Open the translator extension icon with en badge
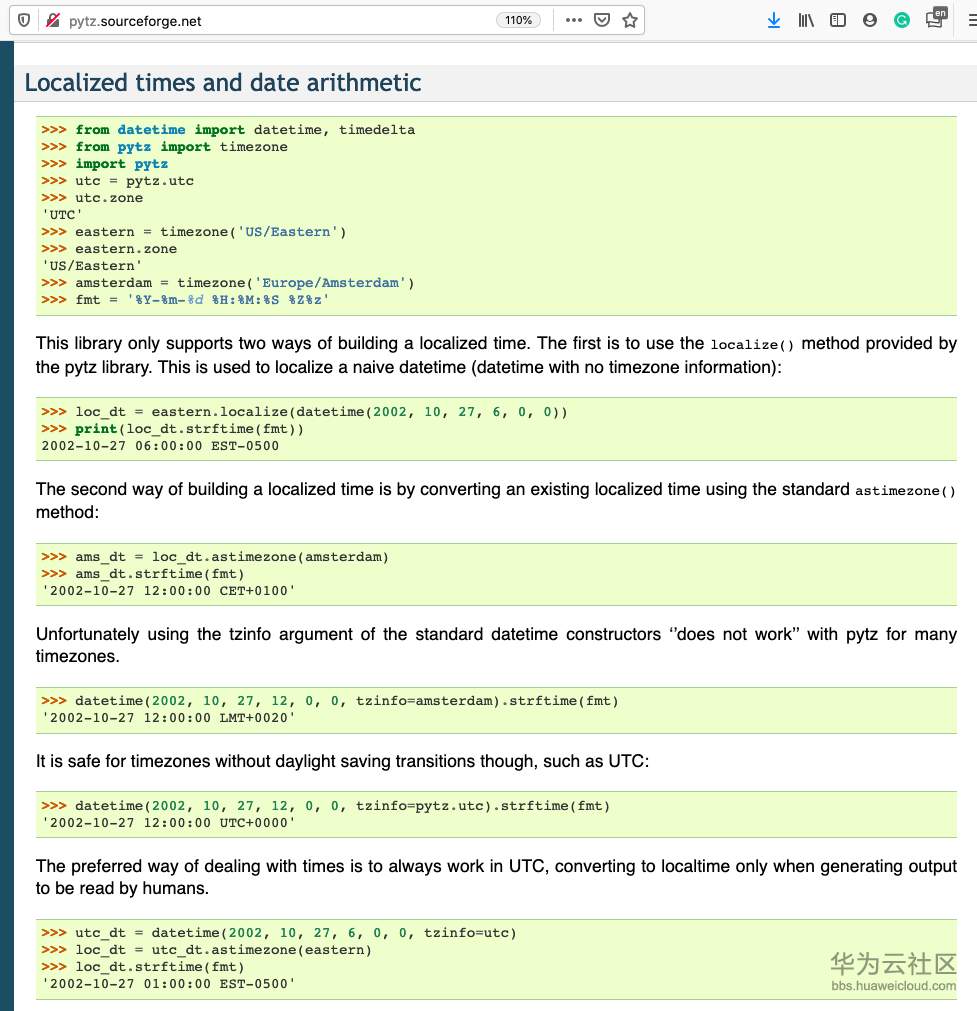 pos(936,18)
